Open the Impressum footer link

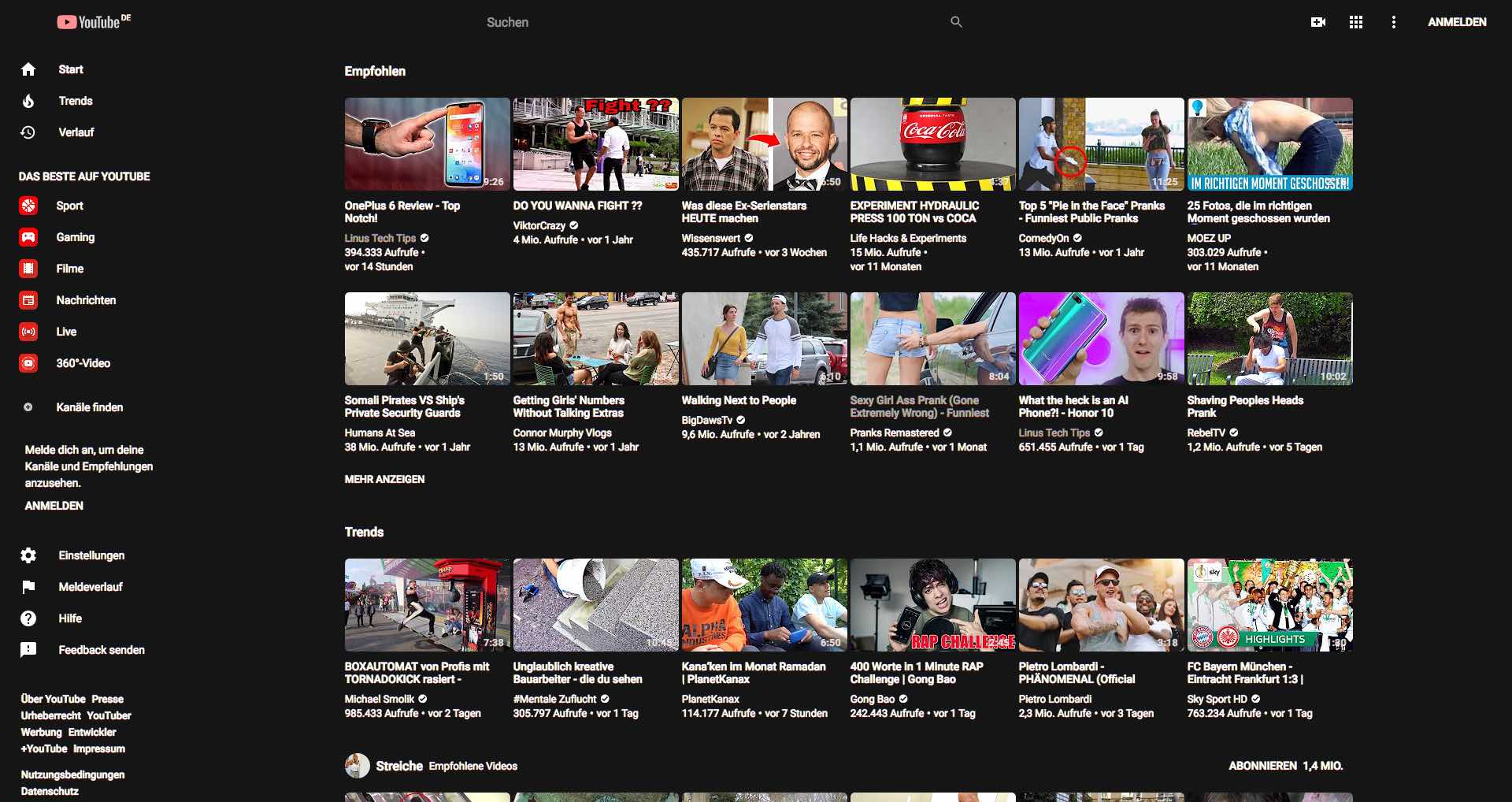click(x=99, y=748)
